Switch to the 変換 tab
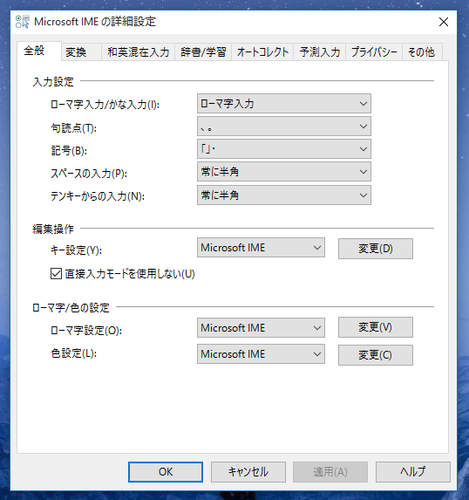The width and height of the screenshot is (469, 500). [81, 52]
